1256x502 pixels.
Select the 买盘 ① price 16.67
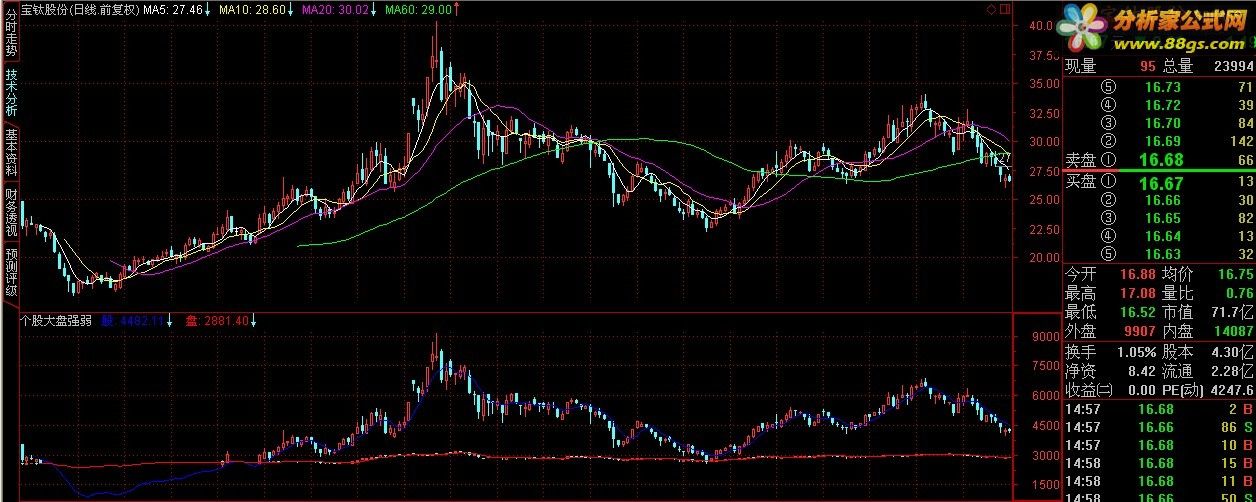[1162, 182]
